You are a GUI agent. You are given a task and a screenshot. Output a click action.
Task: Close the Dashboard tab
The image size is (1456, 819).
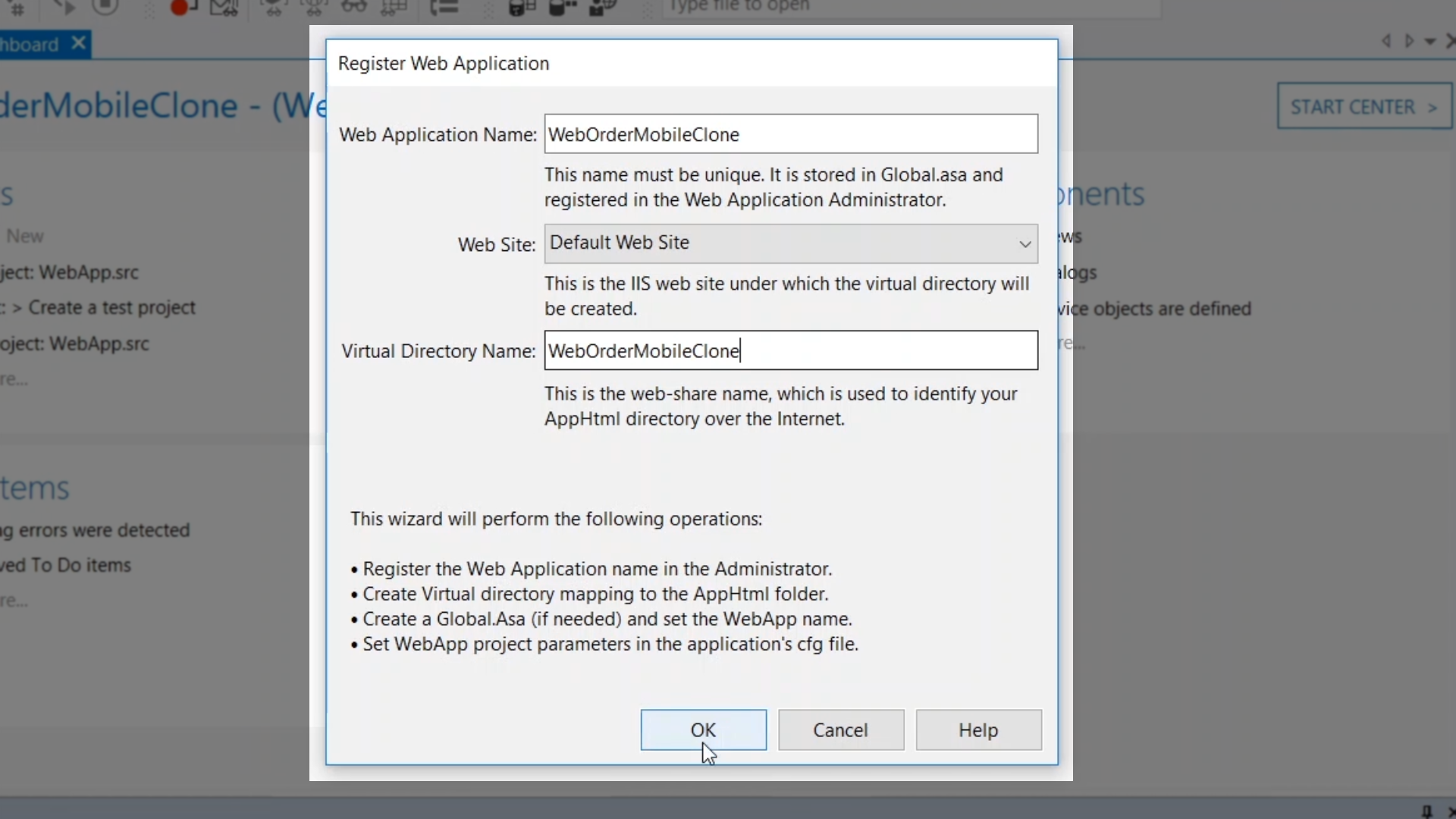coord(78,43)
